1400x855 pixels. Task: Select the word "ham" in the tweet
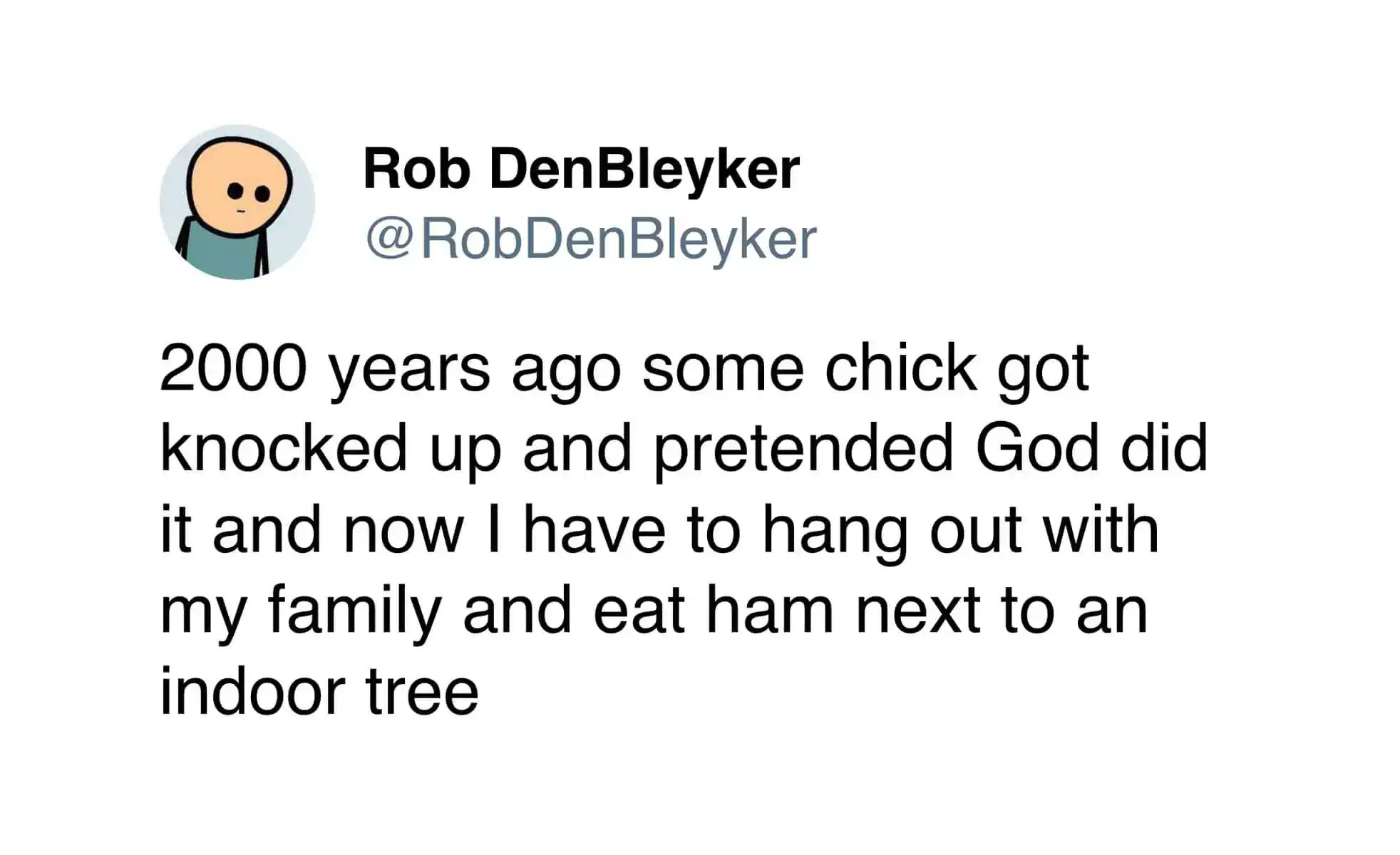(769, 611)
